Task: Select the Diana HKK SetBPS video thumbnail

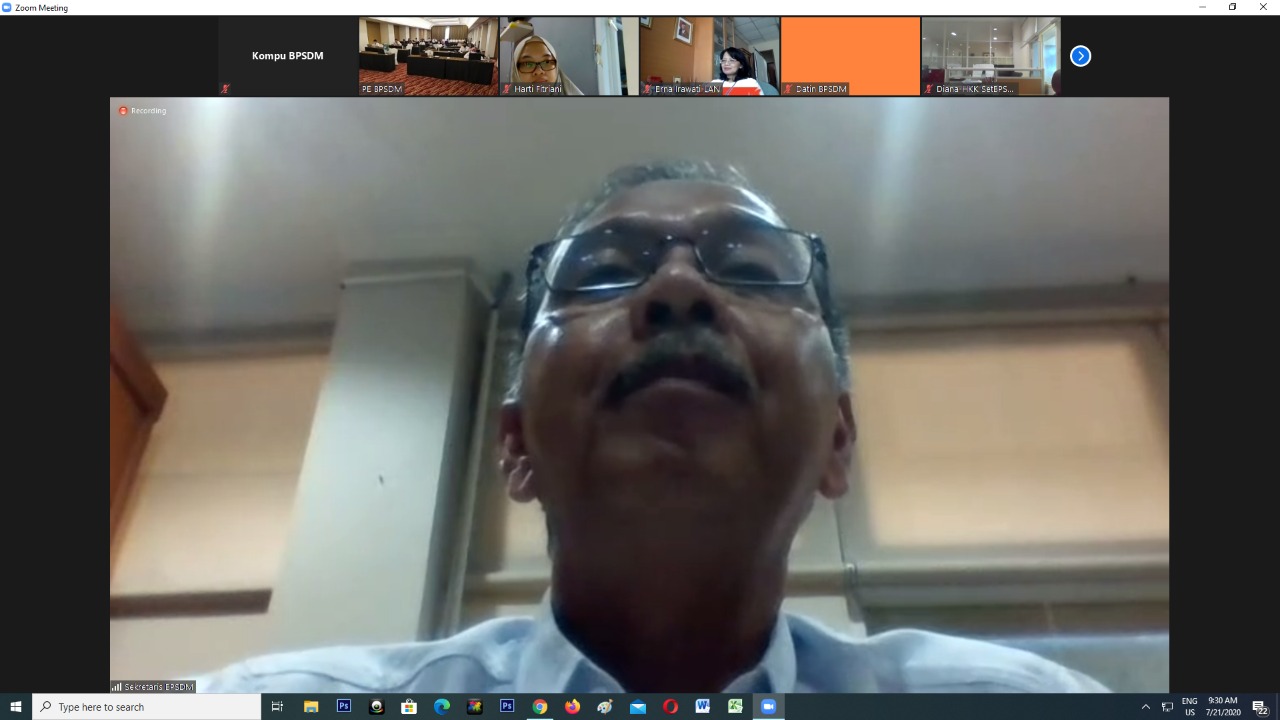Action: (991, 56)
